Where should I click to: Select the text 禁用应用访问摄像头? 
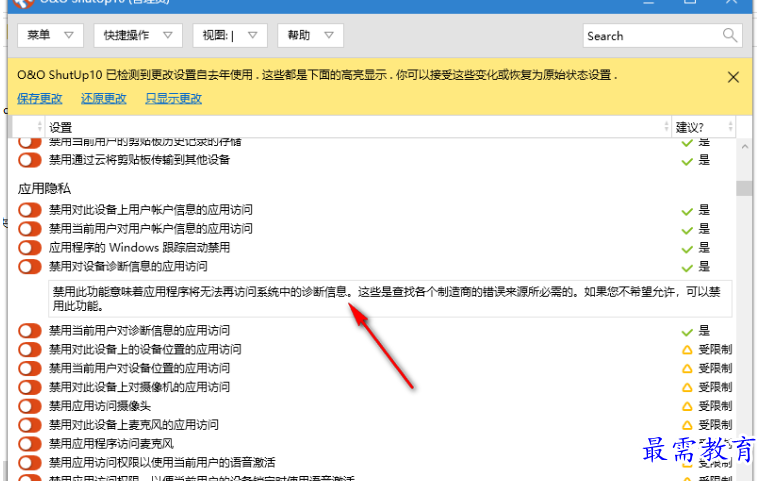100,406
